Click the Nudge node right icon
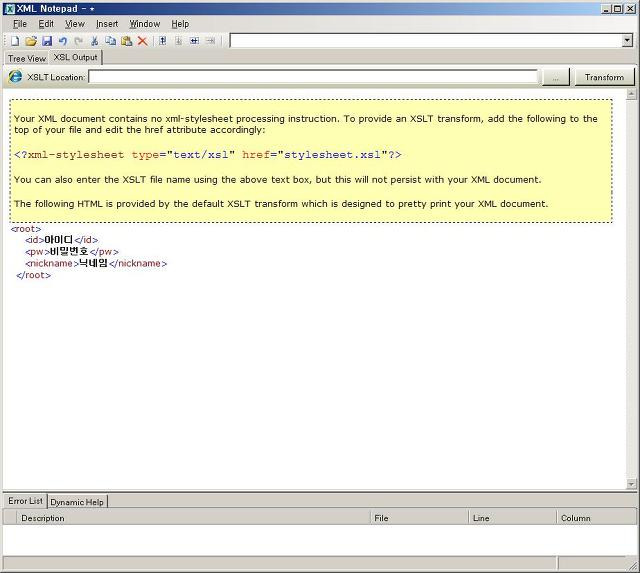Image resolution: width=640 pixels, height=573 pixels. [210, 41]
